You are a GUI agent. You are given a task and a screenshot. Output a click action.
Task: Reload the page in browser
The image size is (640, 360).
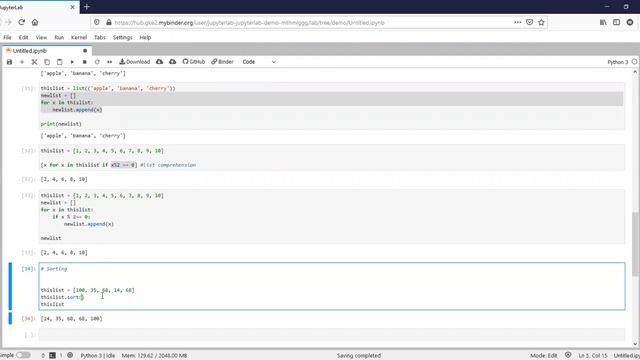pos(21,22)
